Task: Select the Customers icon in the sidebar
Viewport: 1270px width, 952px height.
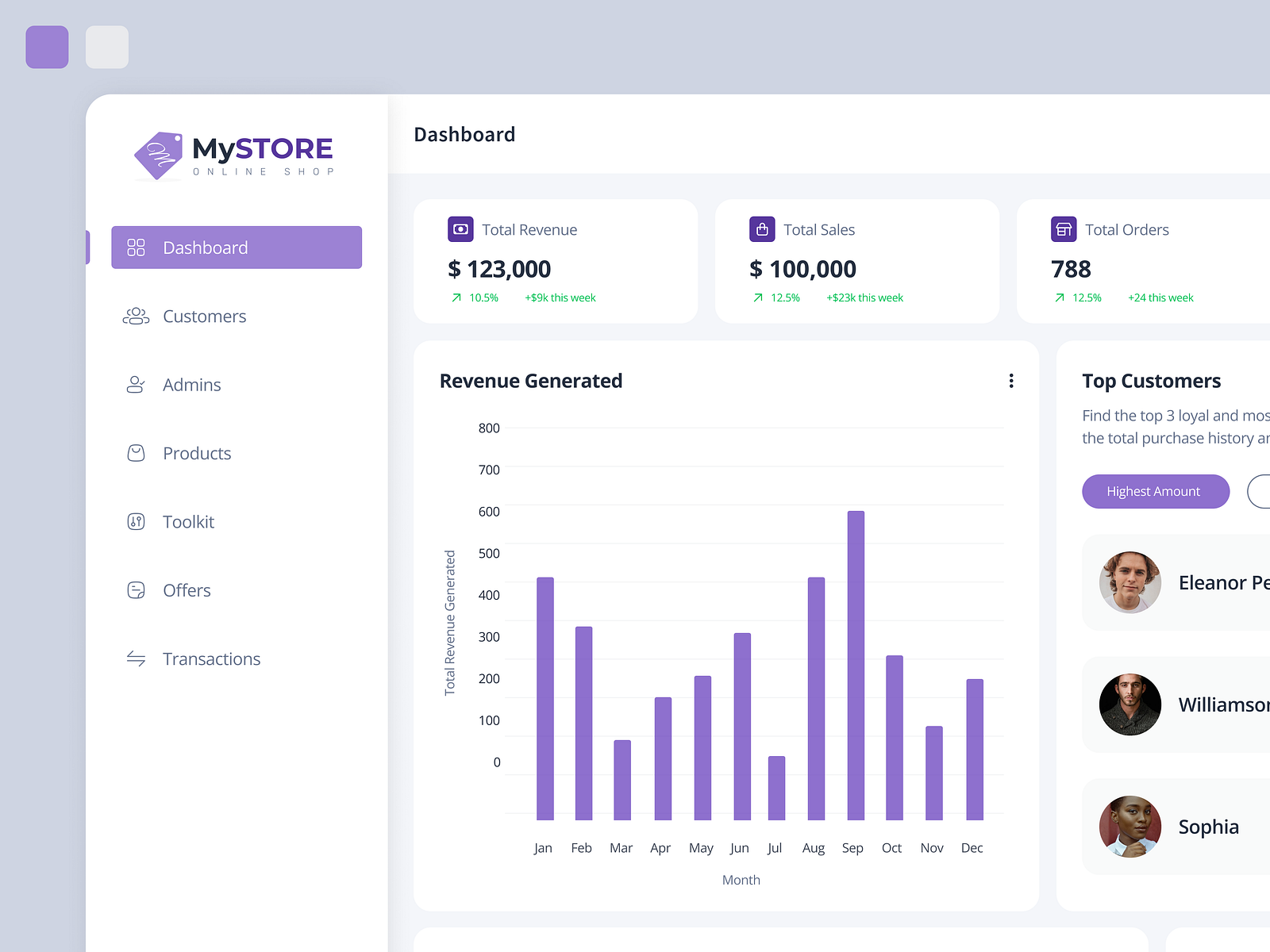Action: 136,316
